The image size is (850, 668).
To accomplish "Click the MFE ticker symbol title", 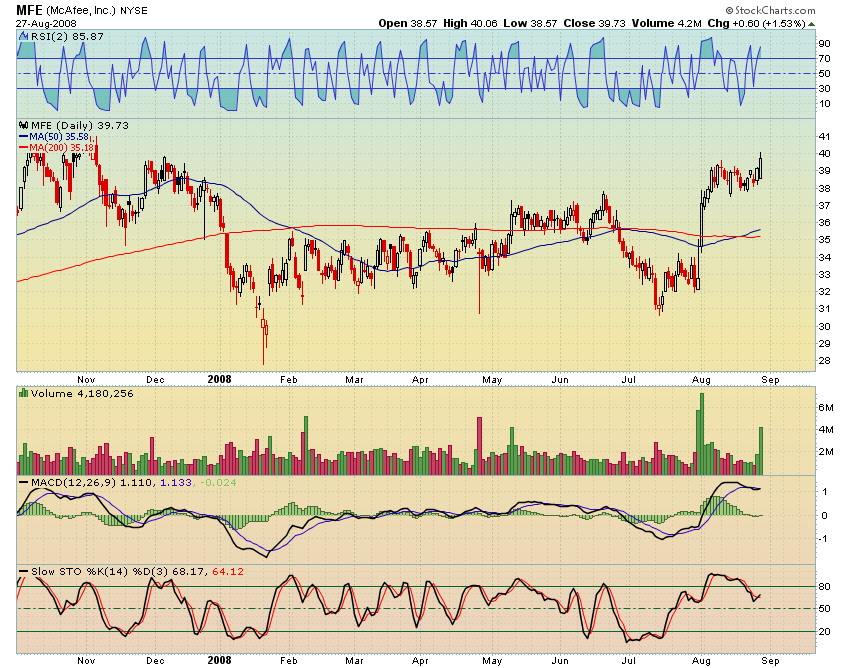I will click(x=29, y=10).
